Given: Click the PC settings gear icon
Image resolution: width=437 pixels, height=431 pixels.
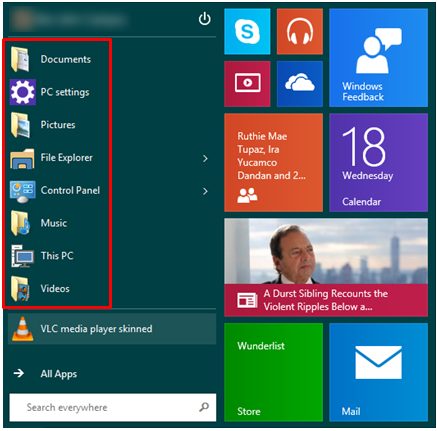Looking at the screenshot, I should click(x=22, y=92).
